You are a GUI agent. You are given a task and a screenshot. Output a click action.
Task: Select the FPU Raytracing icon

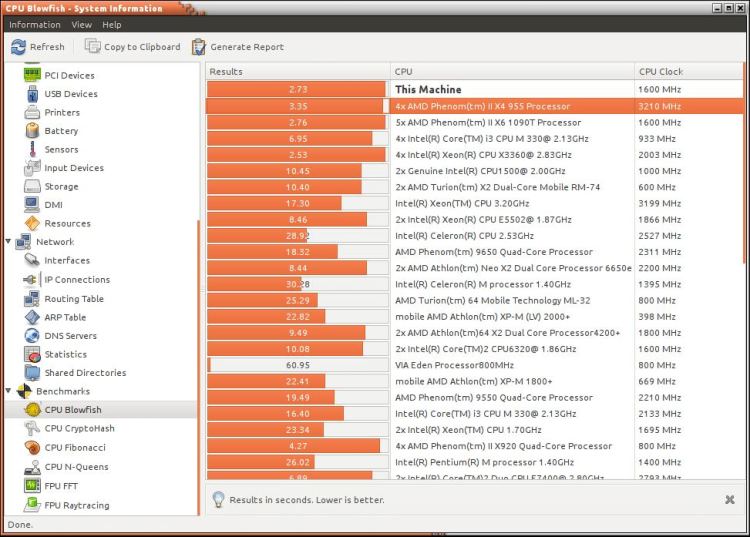[x=32, y=504]
